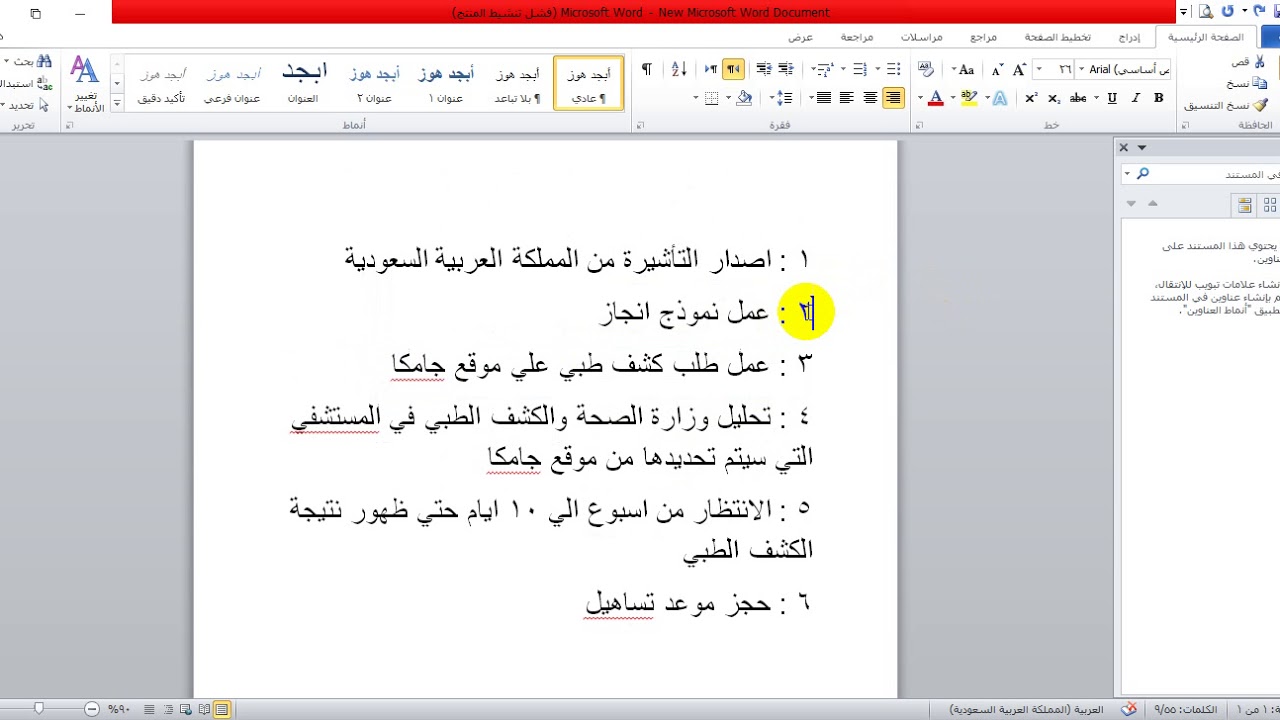This screenshot has width=1280, height=720.
Task: Open the View tab (عرض)
Action: [800, 37]
